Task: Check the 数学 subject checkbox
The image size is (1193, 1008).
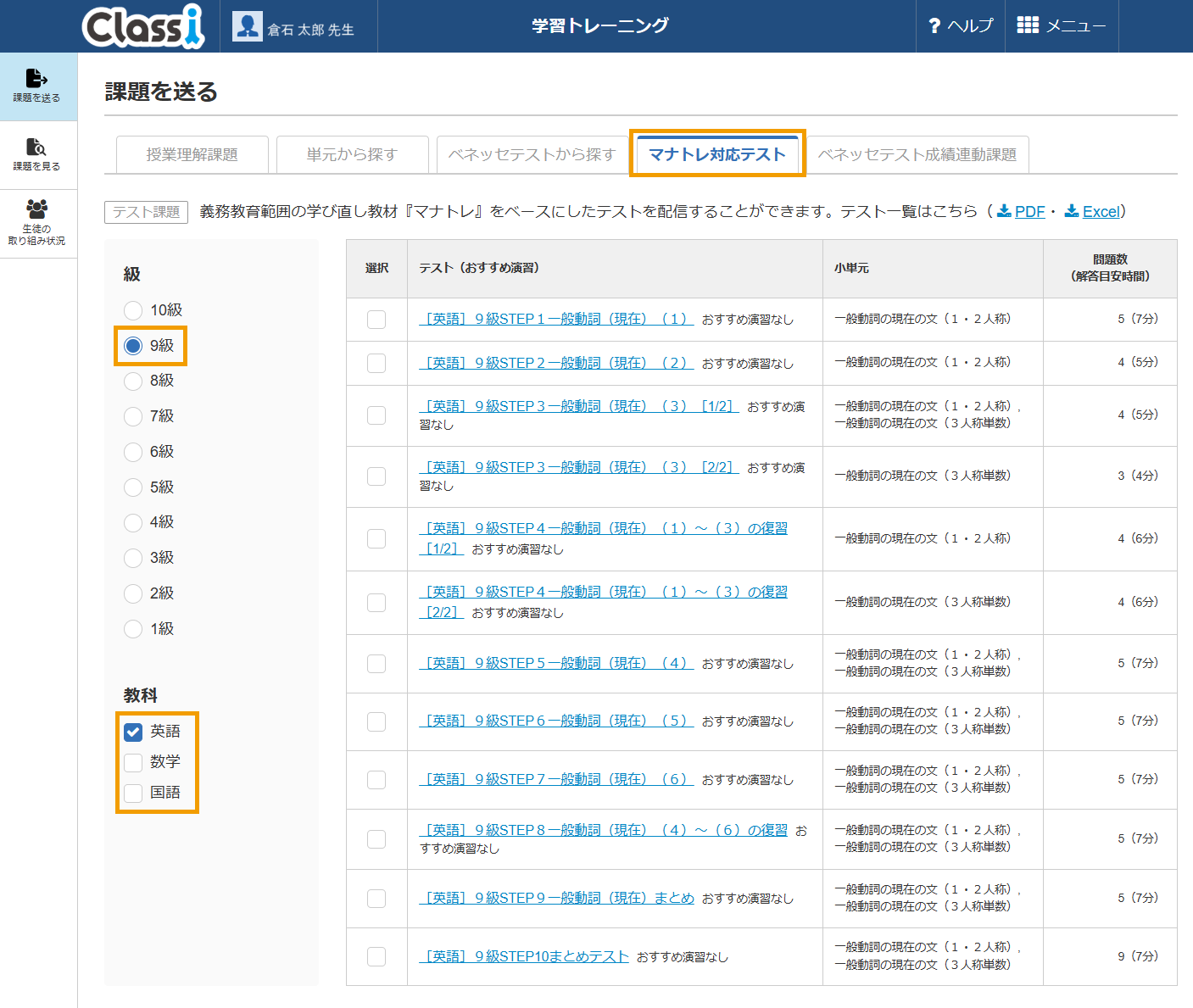Action: tap(133, 762)
